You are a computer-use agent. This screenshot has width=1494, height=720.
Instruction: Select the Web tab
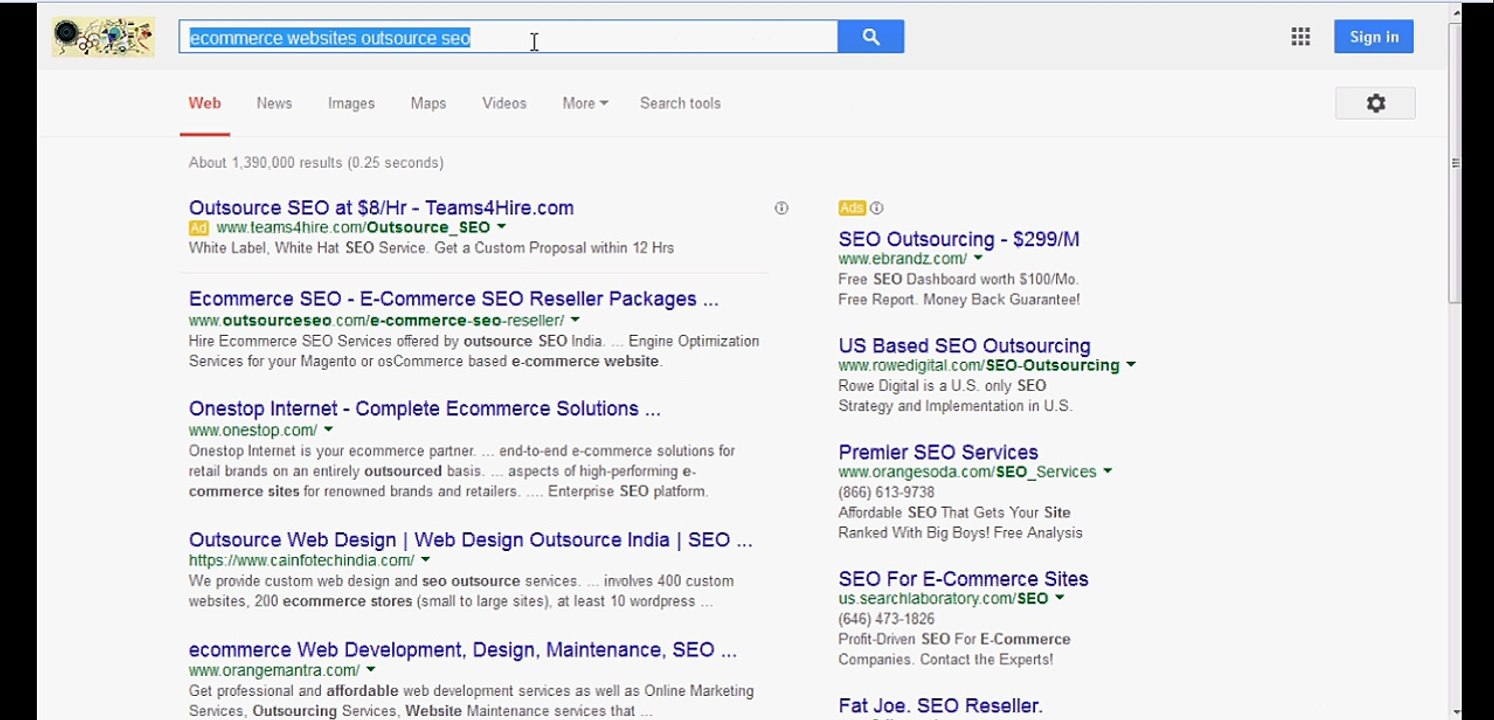point(205,103)
